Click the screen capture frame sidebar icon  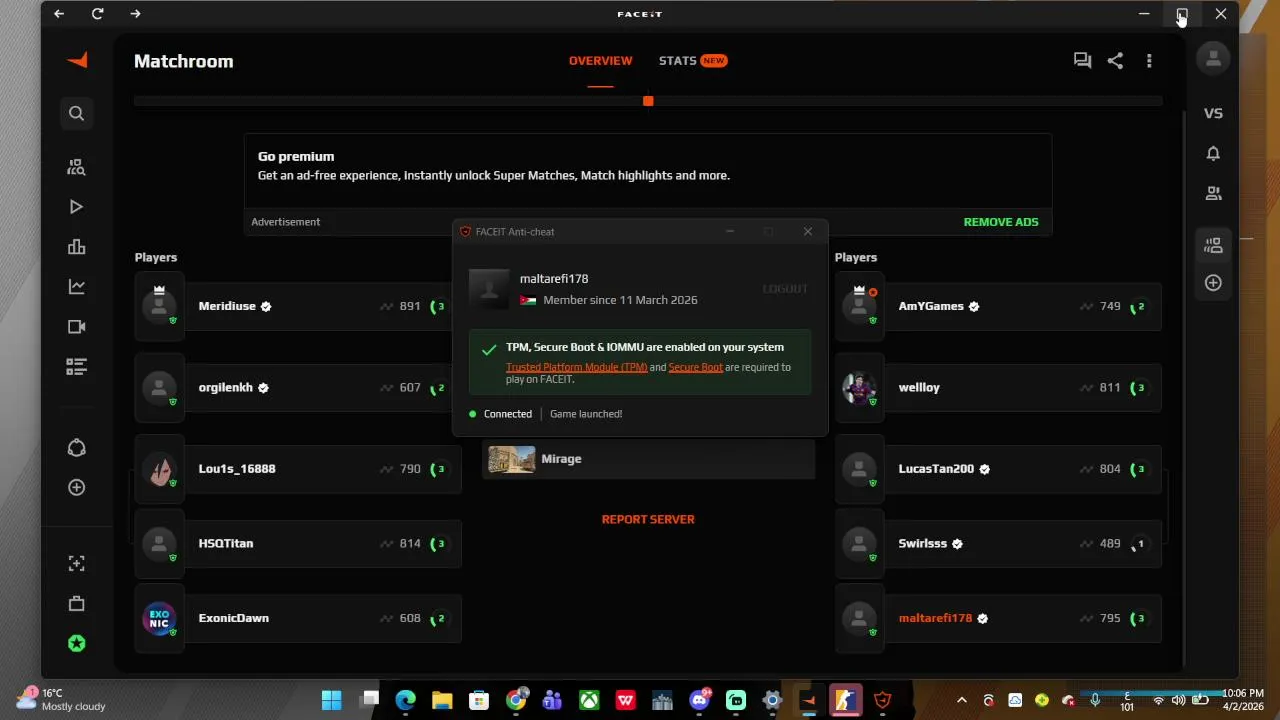coord(76,564)
